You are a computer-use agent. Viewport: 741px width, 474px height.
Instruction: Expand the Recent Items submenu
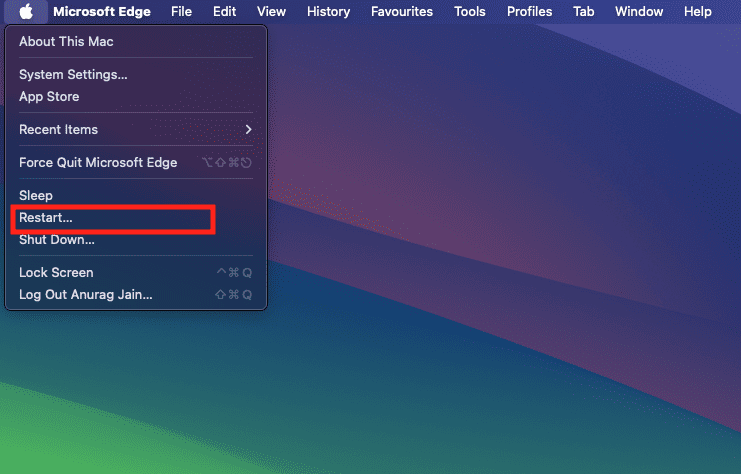pos(136,129)
